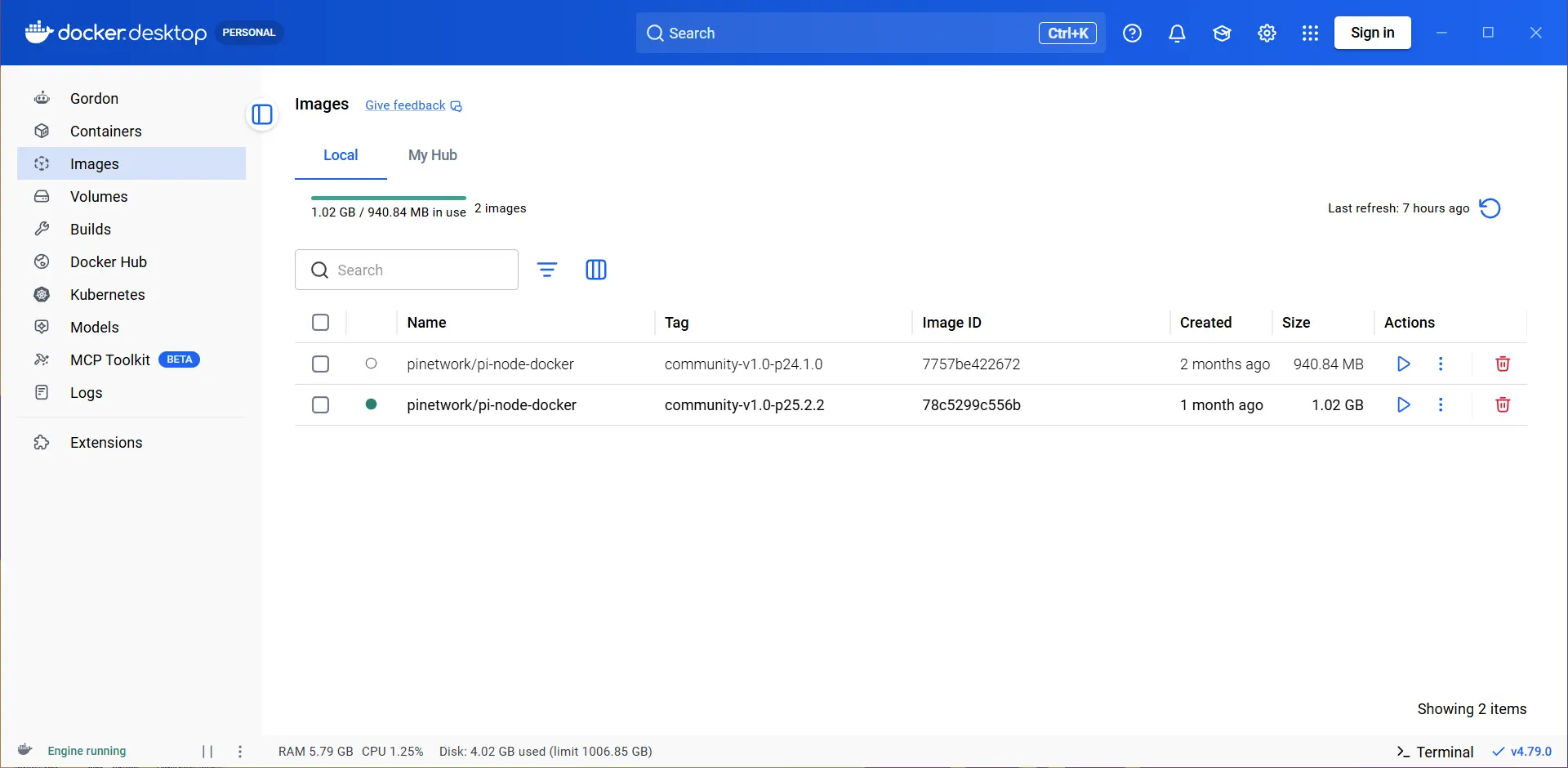This screenshot has width=1568, height=768.
Task: Click the Extensions puzzle icon
Action: [x=42, y=442]
